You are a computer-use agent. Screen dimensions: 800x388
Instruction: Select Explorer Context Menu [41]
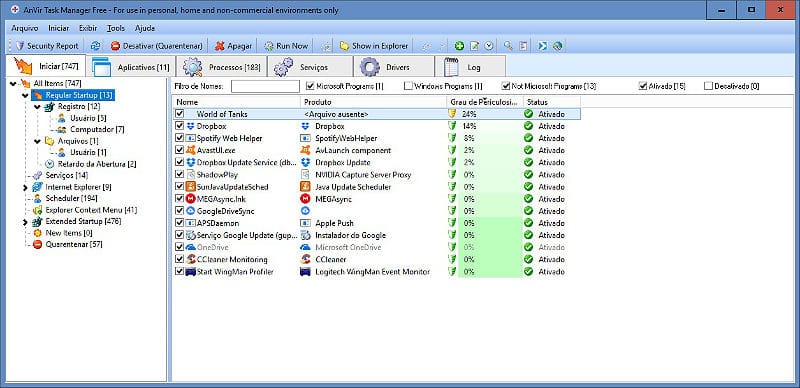tap(91, 210)
